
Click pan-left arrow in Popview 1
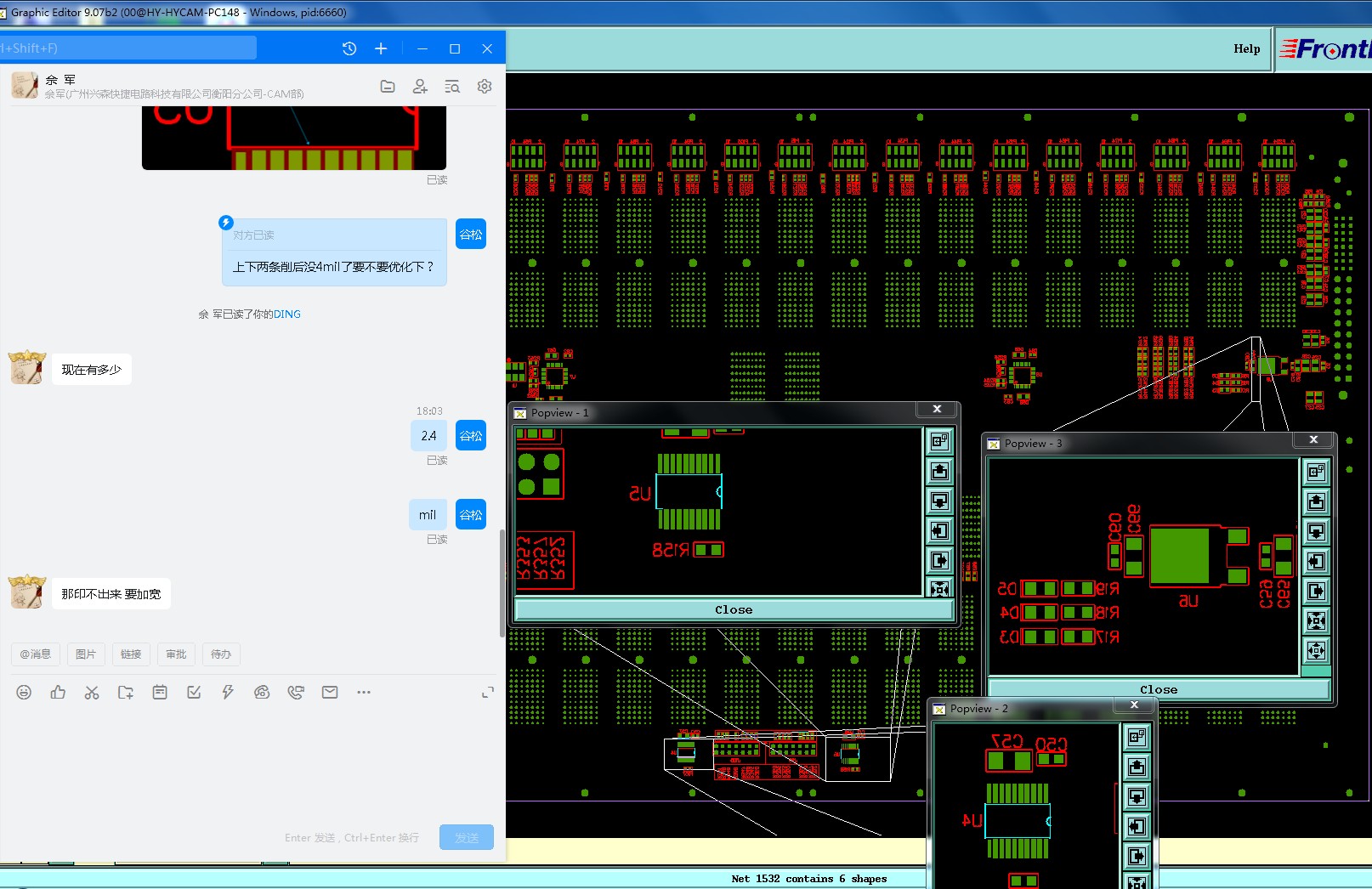pyautogui.click(x=939, y=531)
